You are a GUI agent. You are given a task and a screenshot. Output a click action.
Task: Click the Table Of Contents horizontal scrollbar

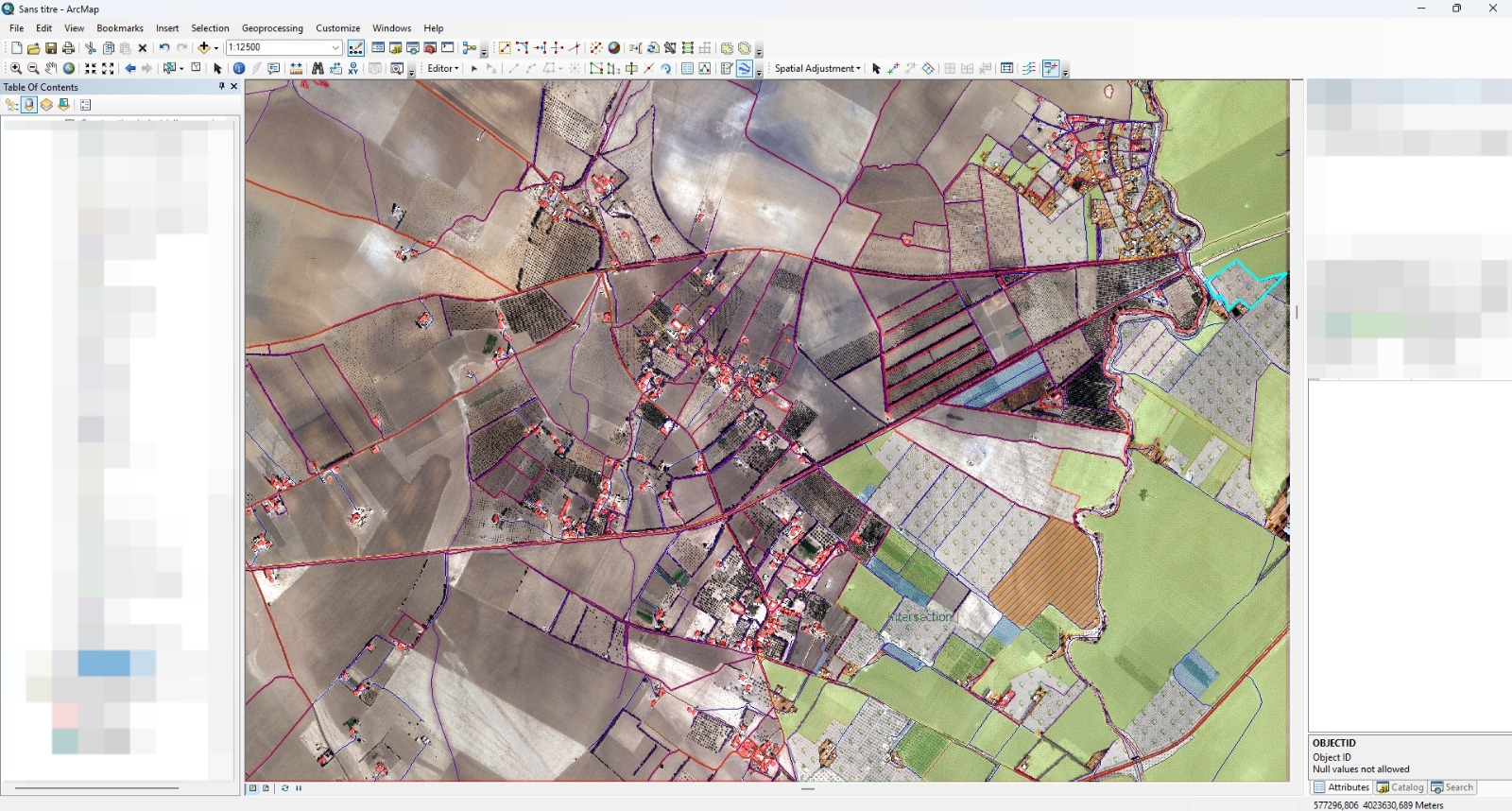coord(96,787)
